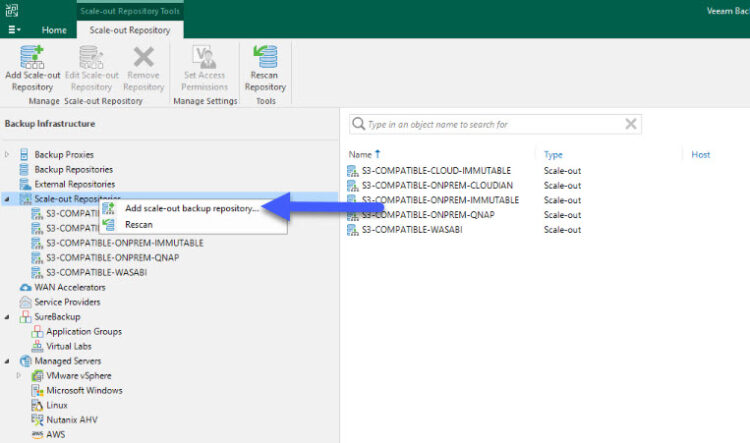Image resolution: width=750 pixels, height=443 pixels.
Task: Click the Type column header
Action: [x=553, y=155]
